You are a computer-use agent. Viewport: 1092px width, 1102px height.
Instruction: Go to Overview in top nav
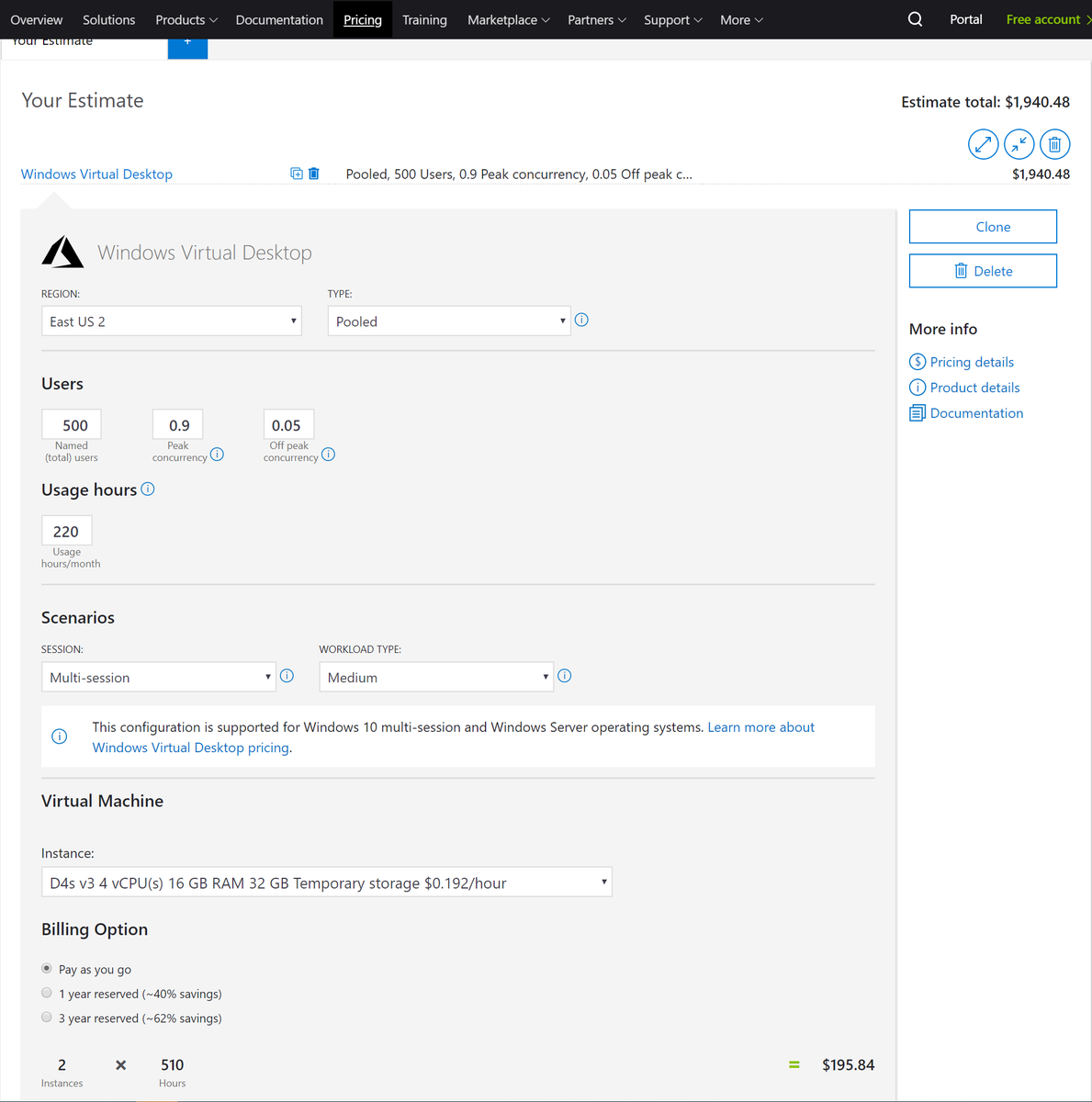pos(37,19)
